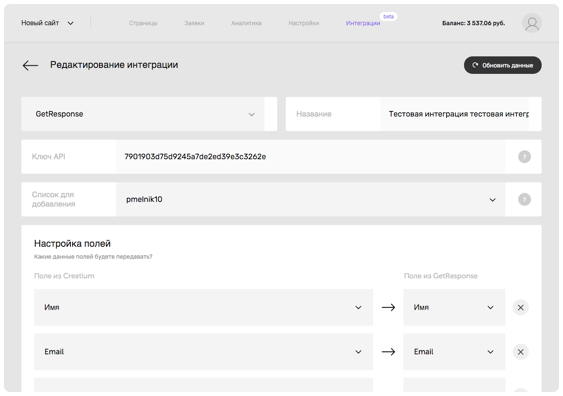
Task: Open the Новый сайт site selector
Action: (47, 23)
